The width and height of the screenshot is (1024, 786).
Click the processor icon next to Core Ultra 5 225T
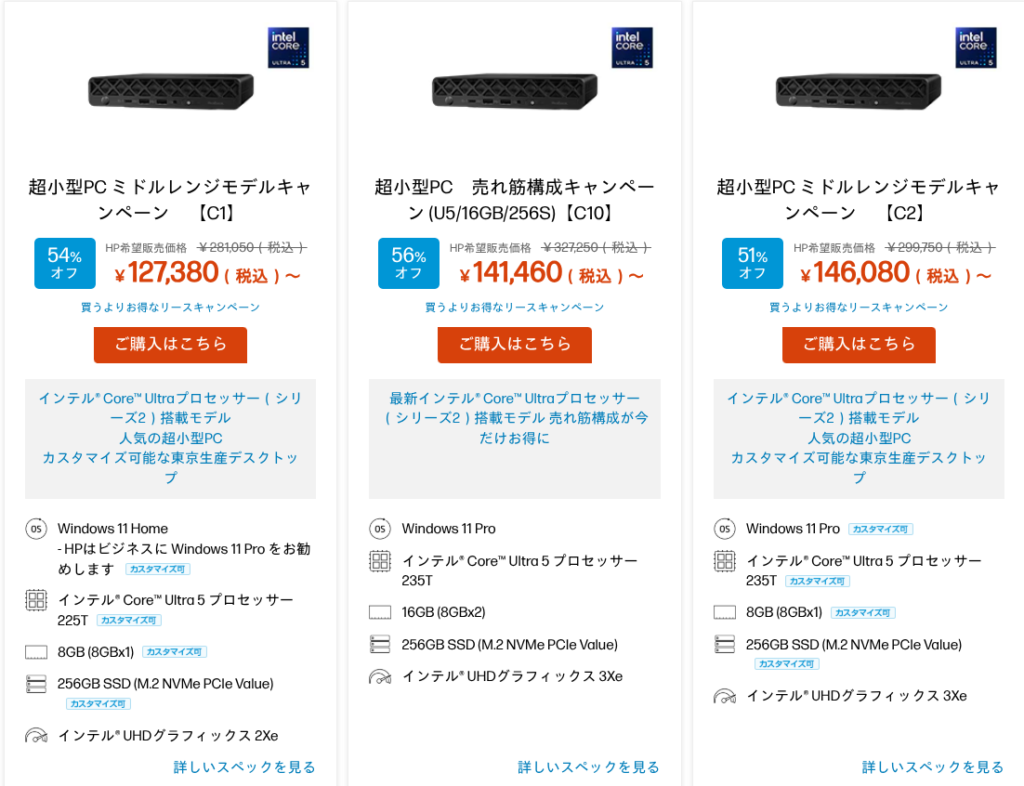pyautogui.click(x=36, y=600)
